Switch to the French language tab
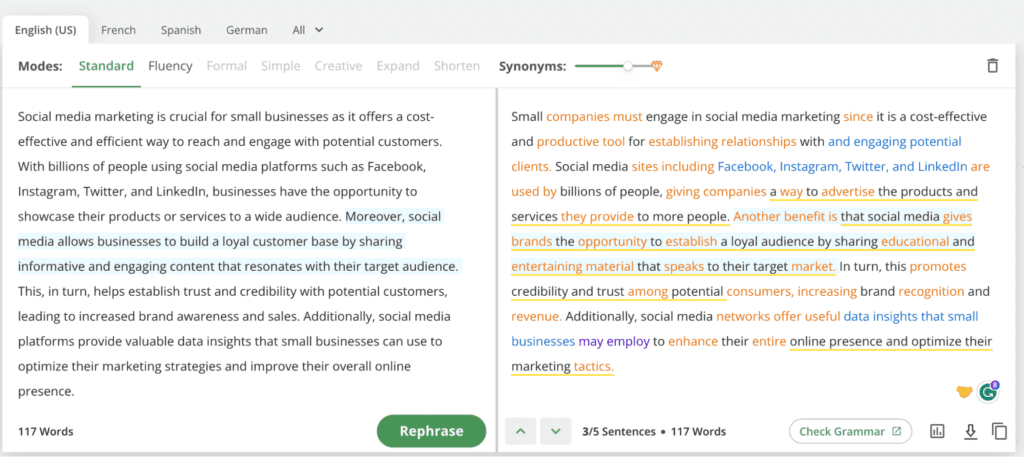 (x=118, y=30)
